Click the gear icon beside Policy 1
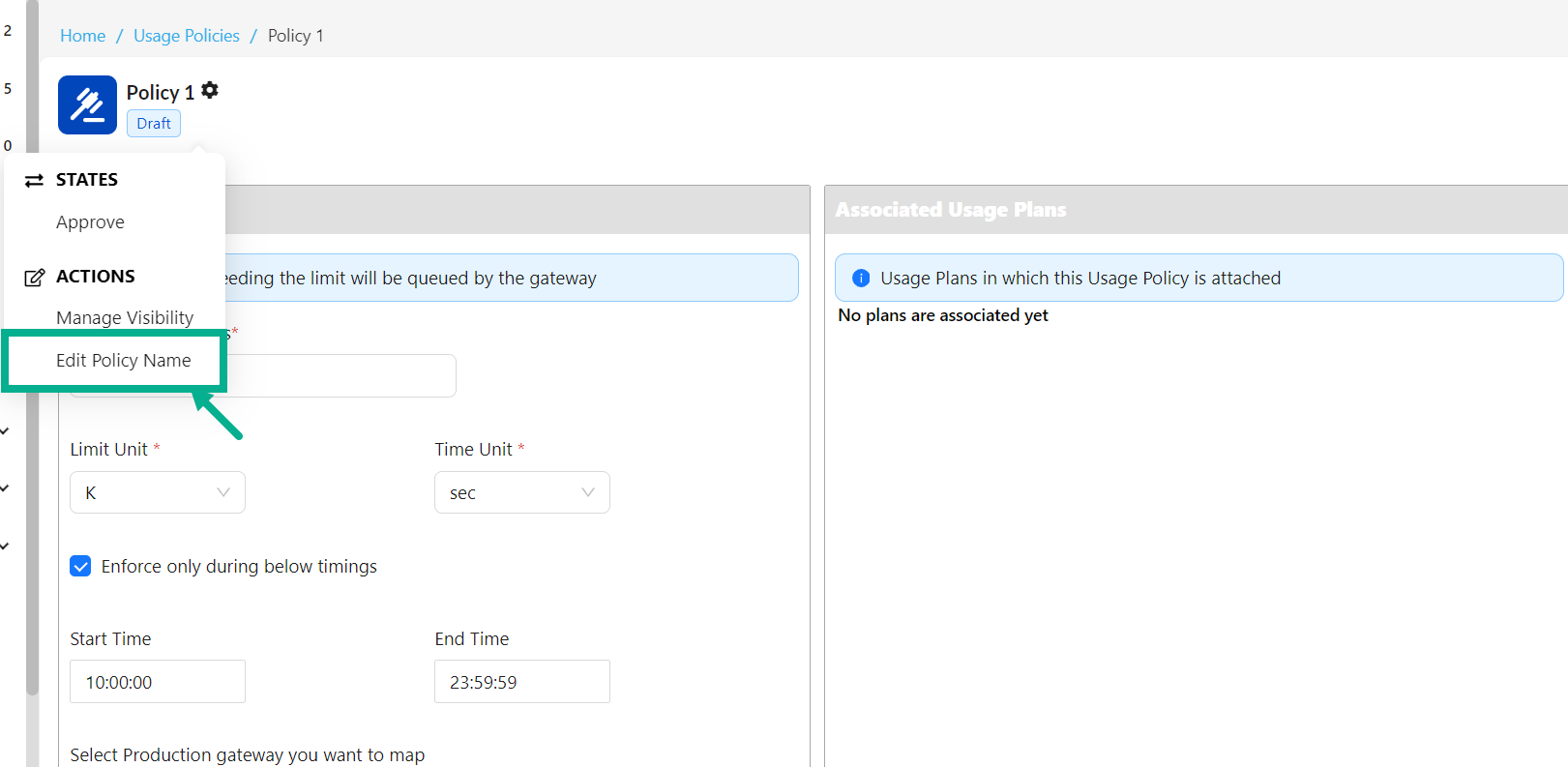 point(210,91)
